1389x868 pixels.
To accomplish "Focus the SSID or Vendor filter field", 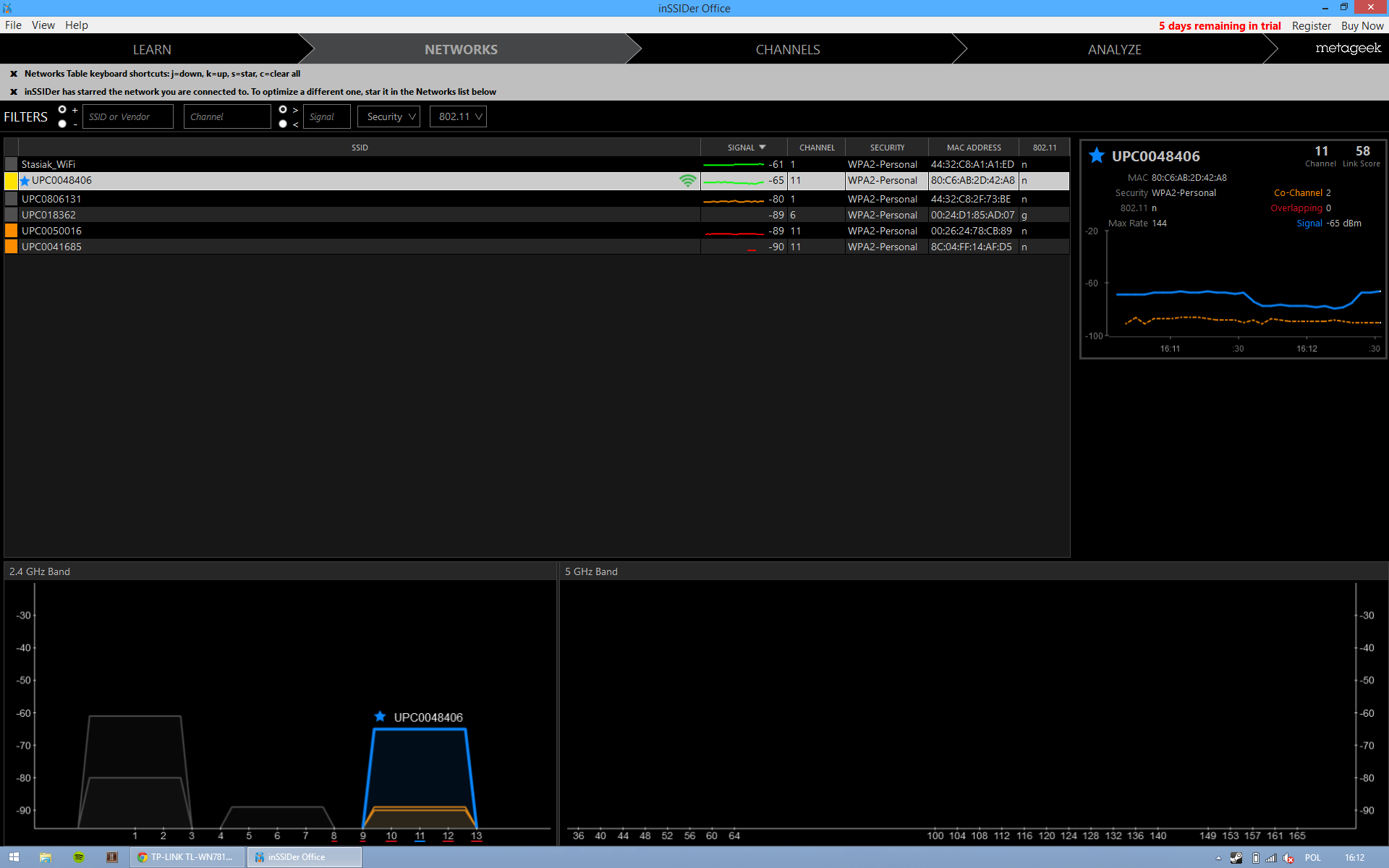I will (x=128, y=116).
